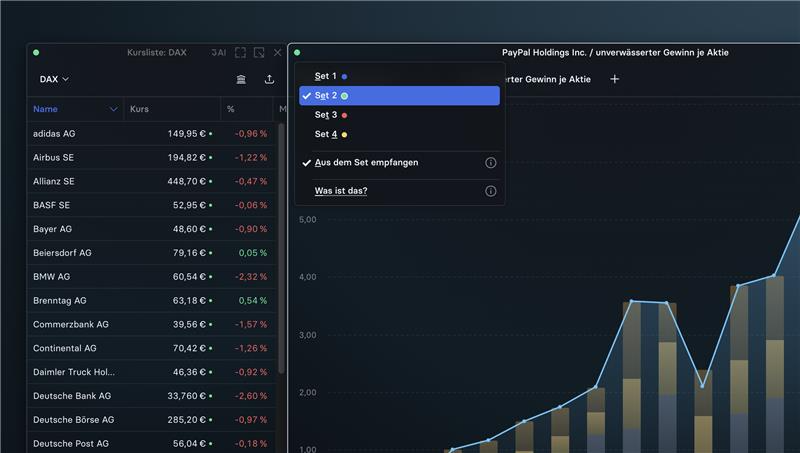Select the Commerzbank AG row
Image resolution: width=800 pixels, height=453 pixels.
[x=152, y=324]
